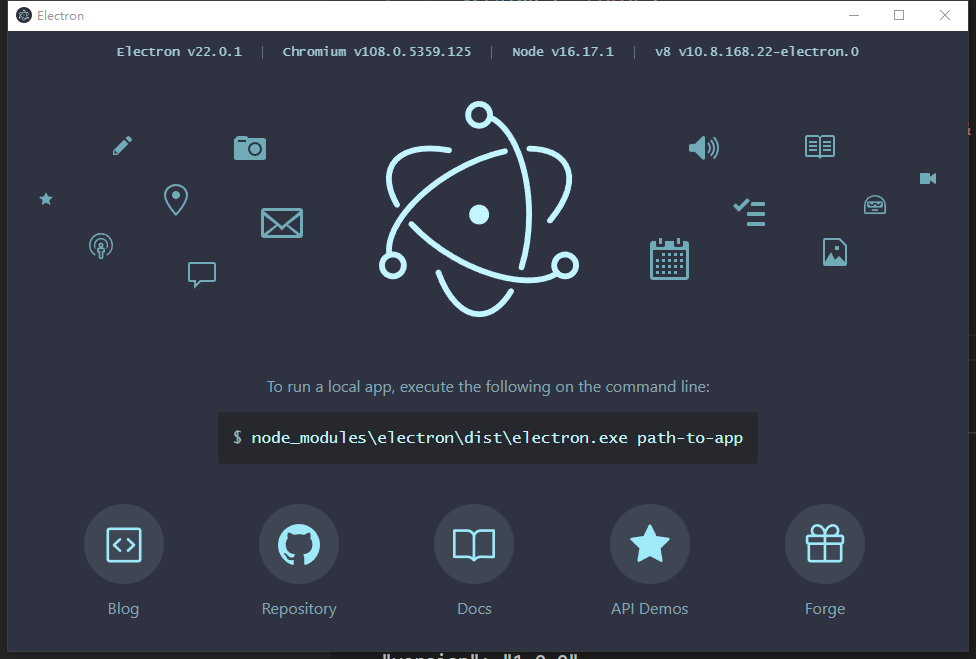Click the video camera icon
This screenshot has width=976, height=659.
tap(928, 179)
